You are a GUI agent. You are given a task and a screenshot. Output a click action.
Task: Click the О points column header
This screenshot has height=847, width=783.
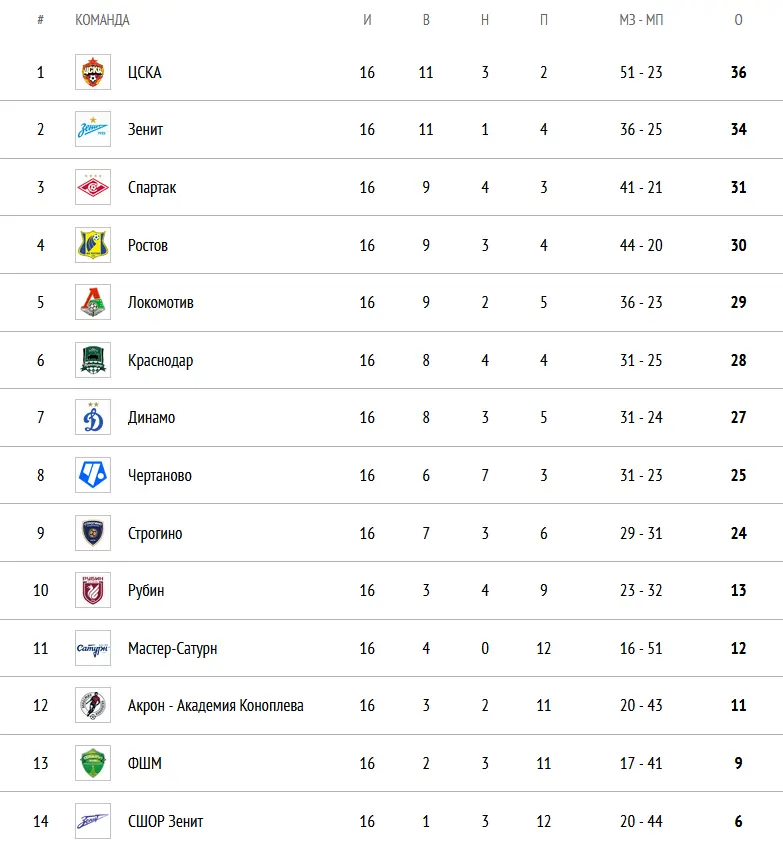pos(738,20)
